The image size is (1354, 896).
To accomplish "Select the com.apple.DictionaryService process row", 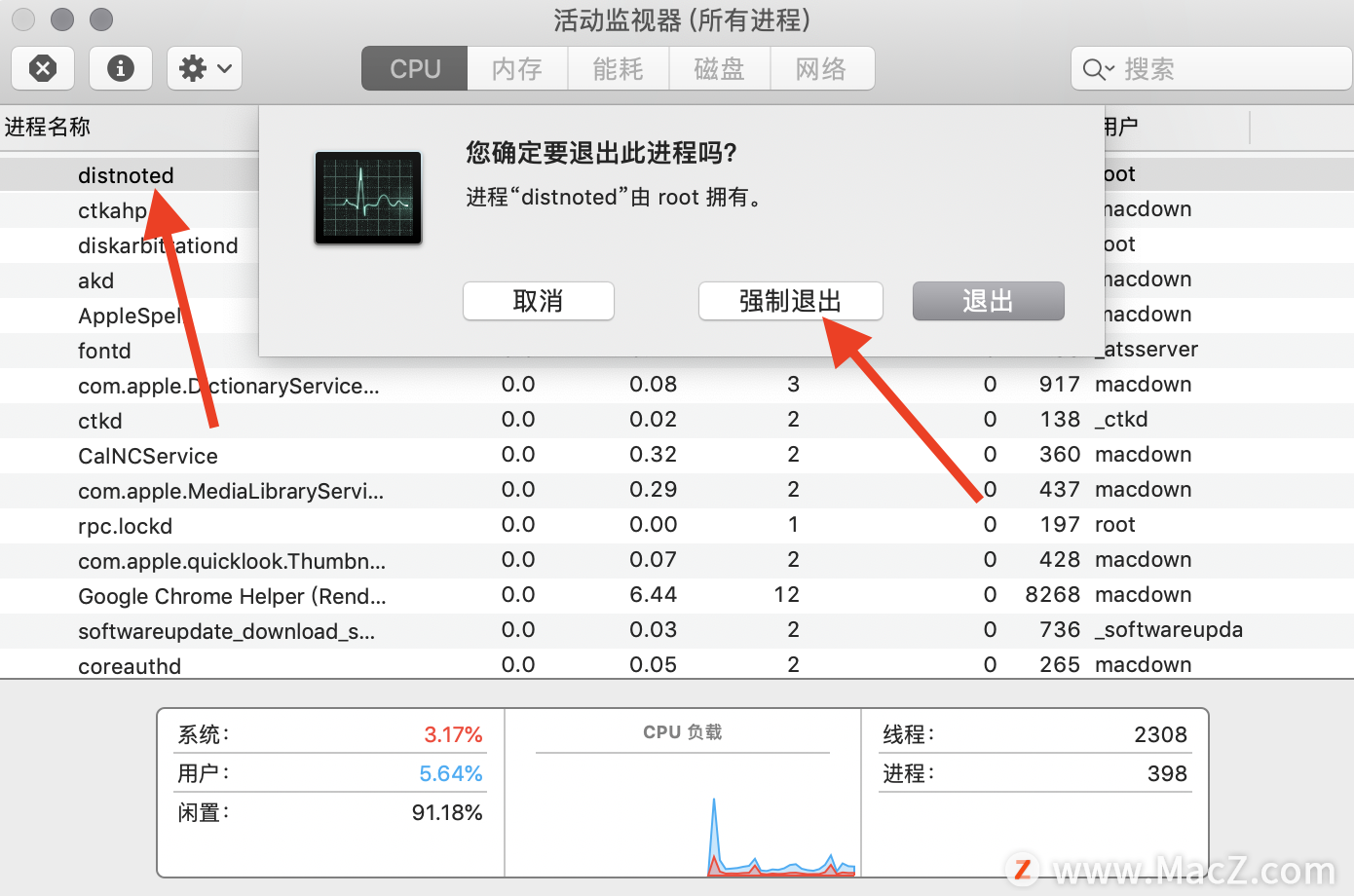I will [677, 386].
